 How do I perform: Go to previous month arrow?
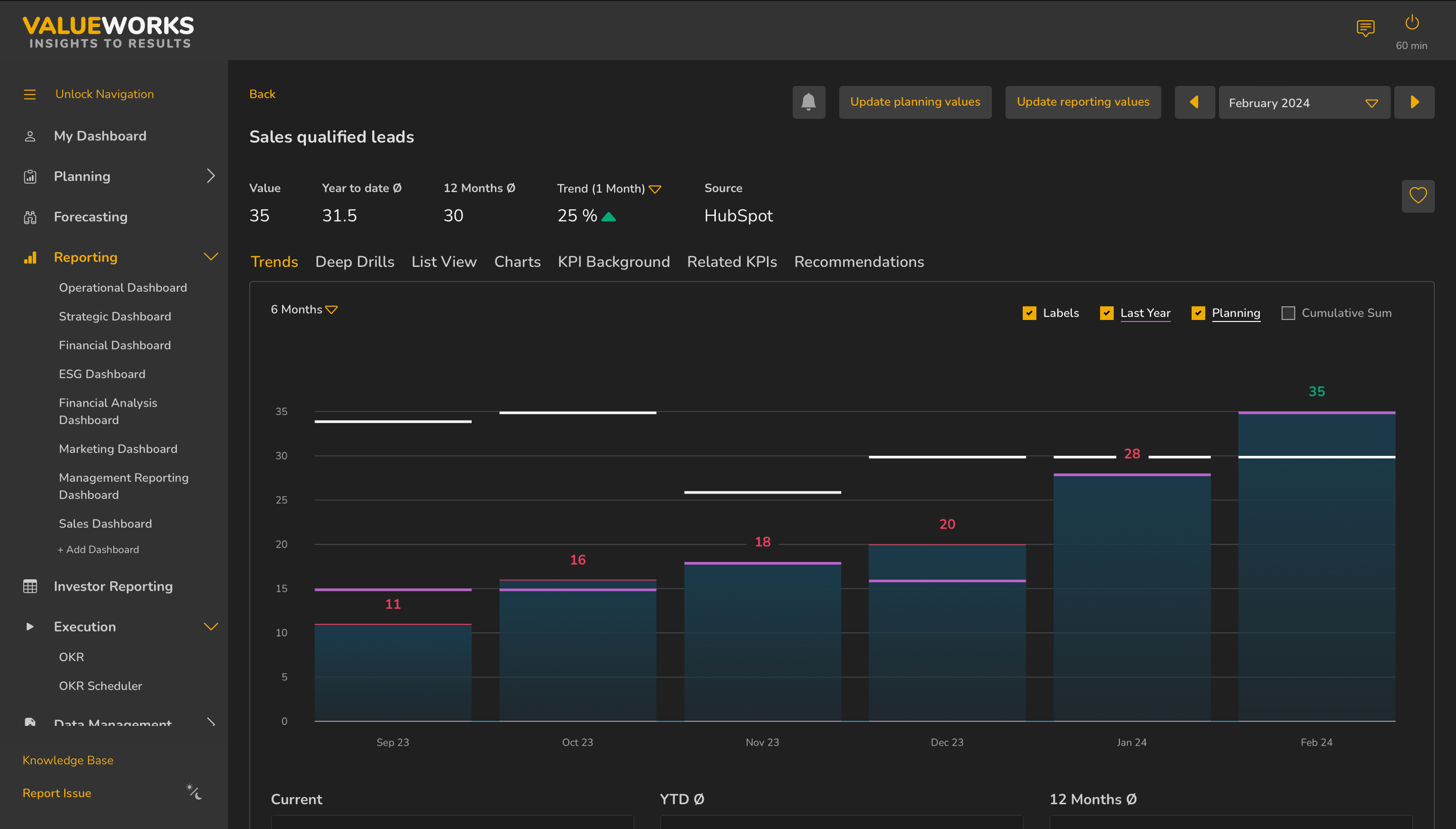(x=1194, y=103)
